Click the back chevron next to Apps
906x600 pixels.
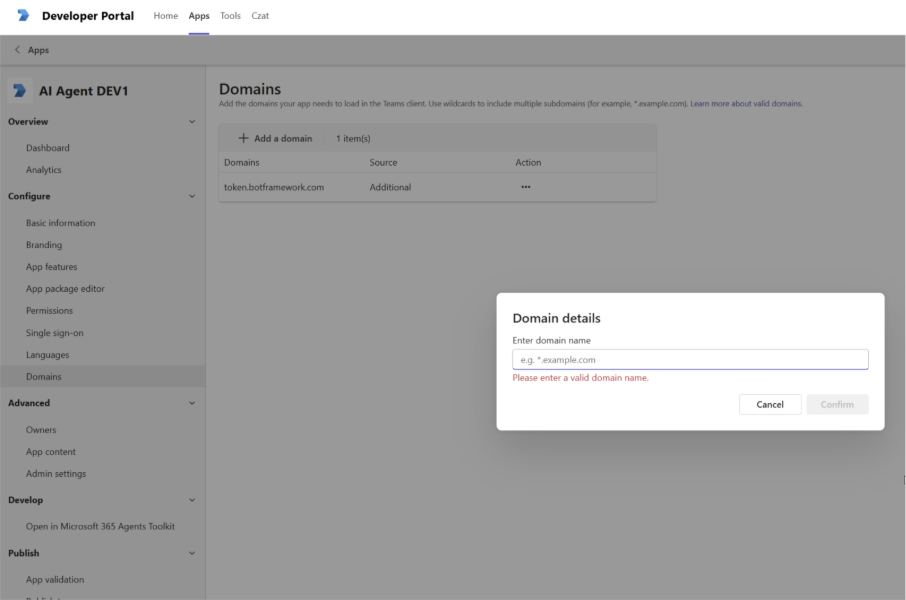click(x=17, y=50)
